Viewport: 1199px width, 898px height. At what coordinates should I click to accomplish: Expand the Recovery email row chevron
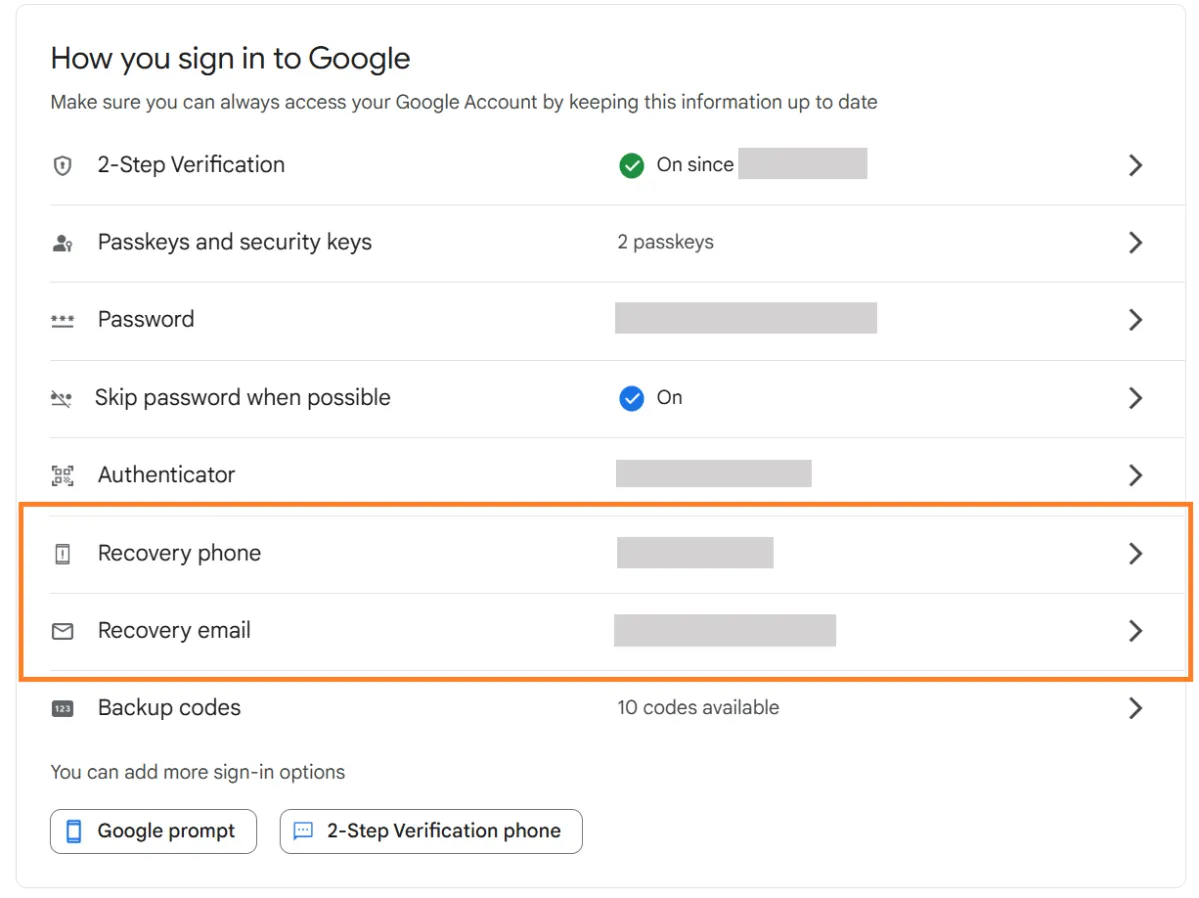point(1135,631)
